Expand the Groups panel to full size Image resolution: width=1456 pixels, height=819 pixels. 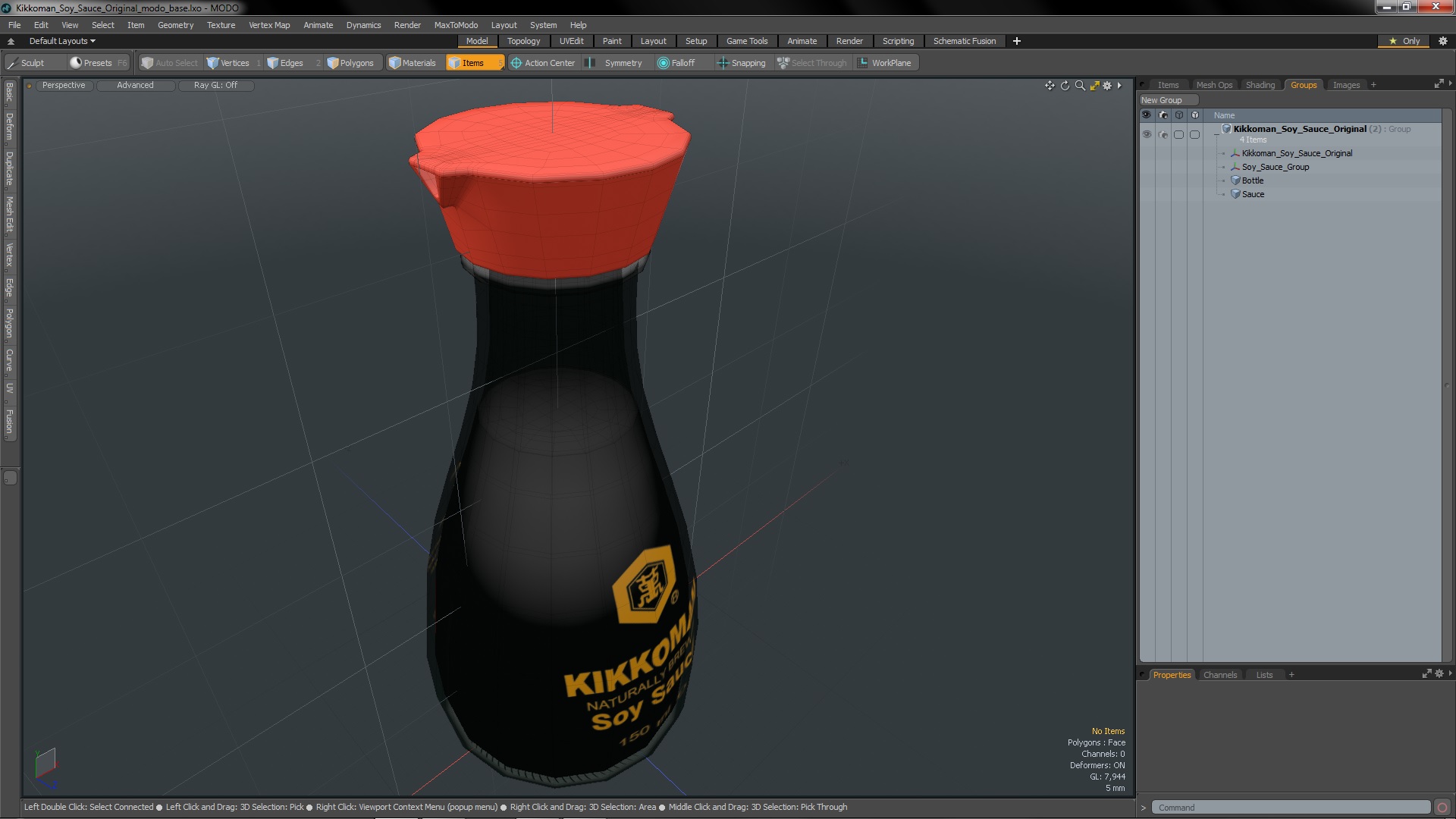point(1439,84)
